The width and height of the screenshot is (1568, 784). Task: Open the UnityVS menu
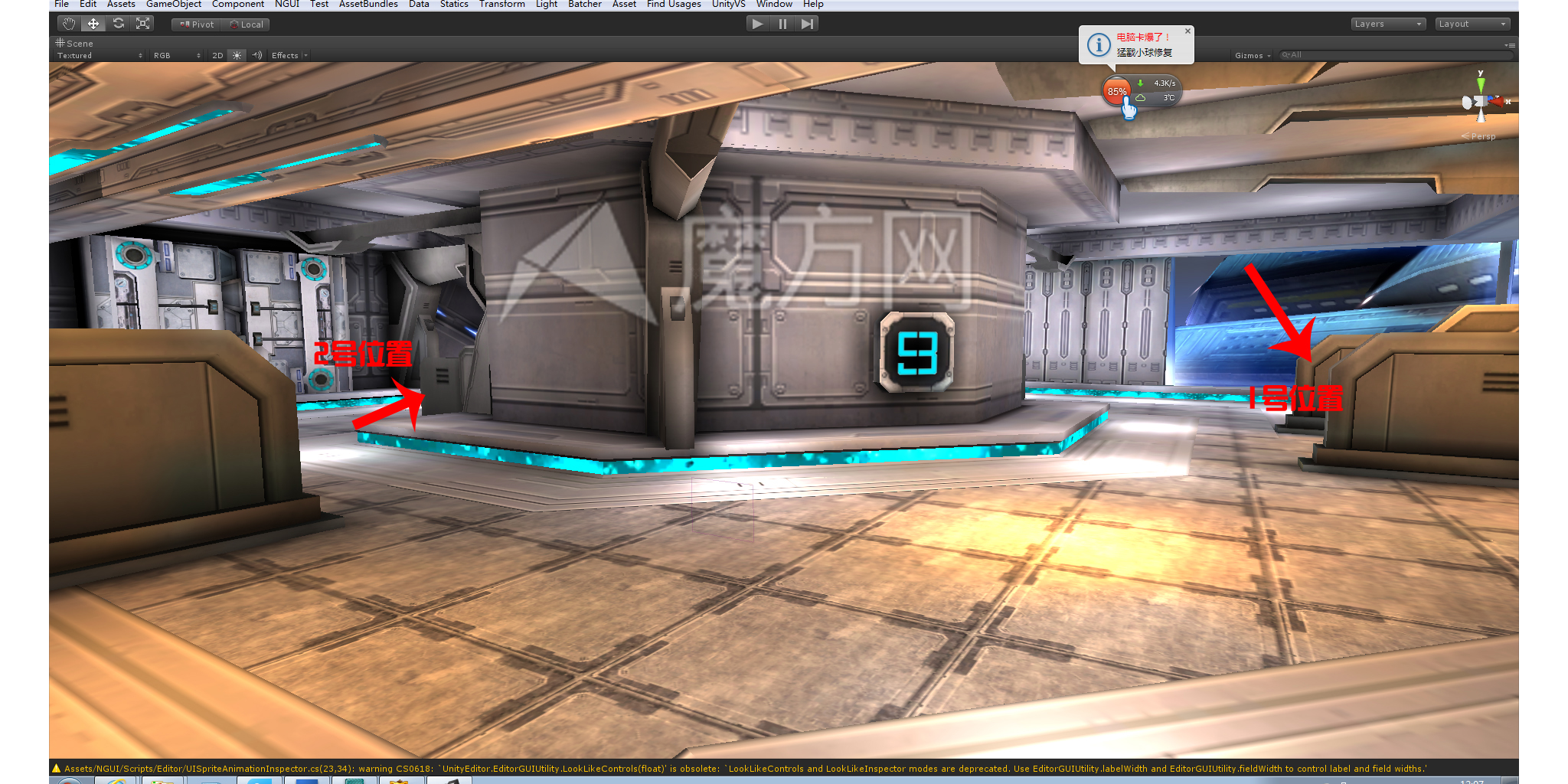click(728, 4)
